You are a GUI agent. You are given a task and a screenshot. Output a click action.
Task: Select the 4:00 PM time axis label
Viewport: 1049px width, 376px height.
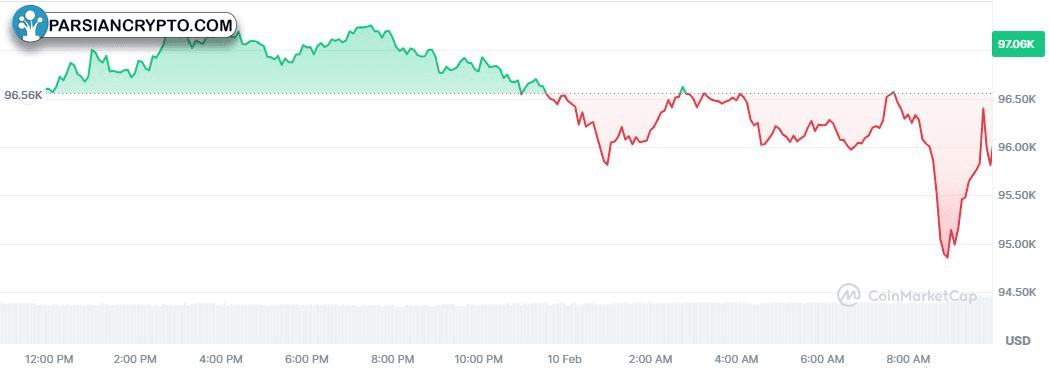coord(220,360)
